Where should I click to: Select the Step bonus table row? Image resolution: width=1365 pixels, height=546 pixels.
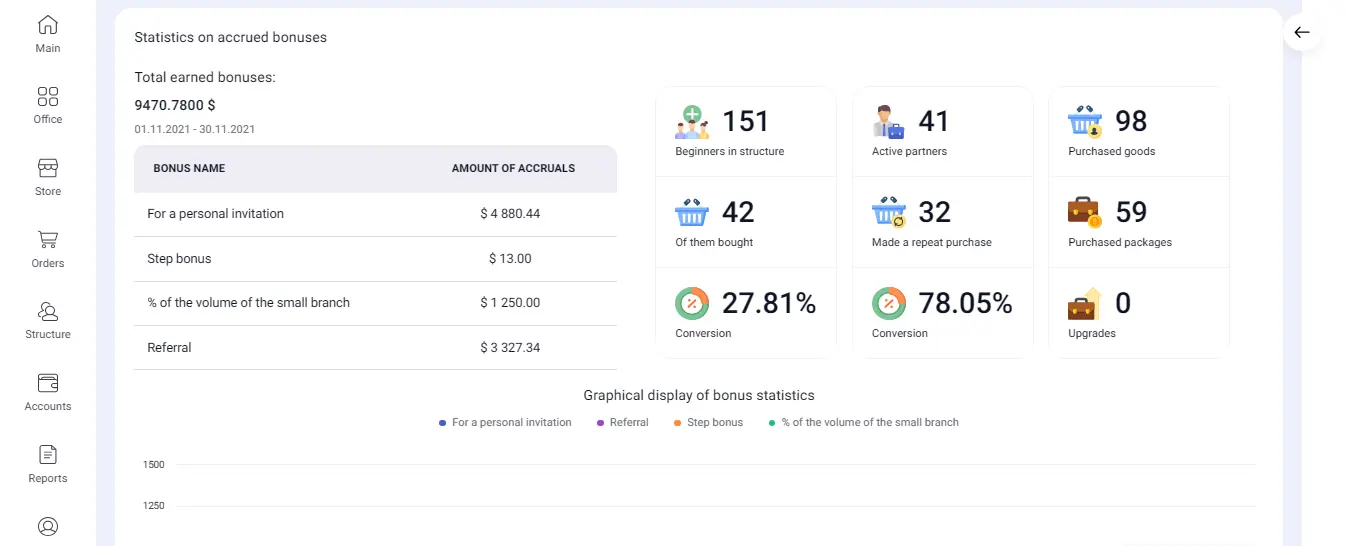tap(375, 259)
